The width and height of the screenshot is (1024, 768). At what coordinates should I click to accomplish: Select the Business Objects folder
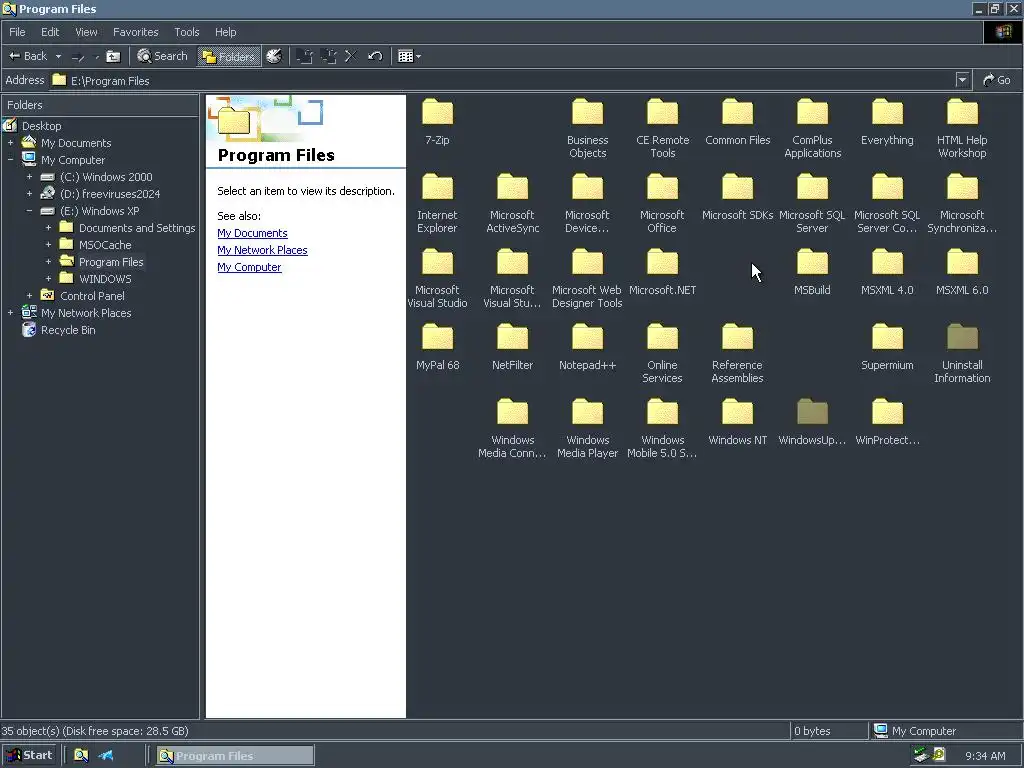click(587, 128)
